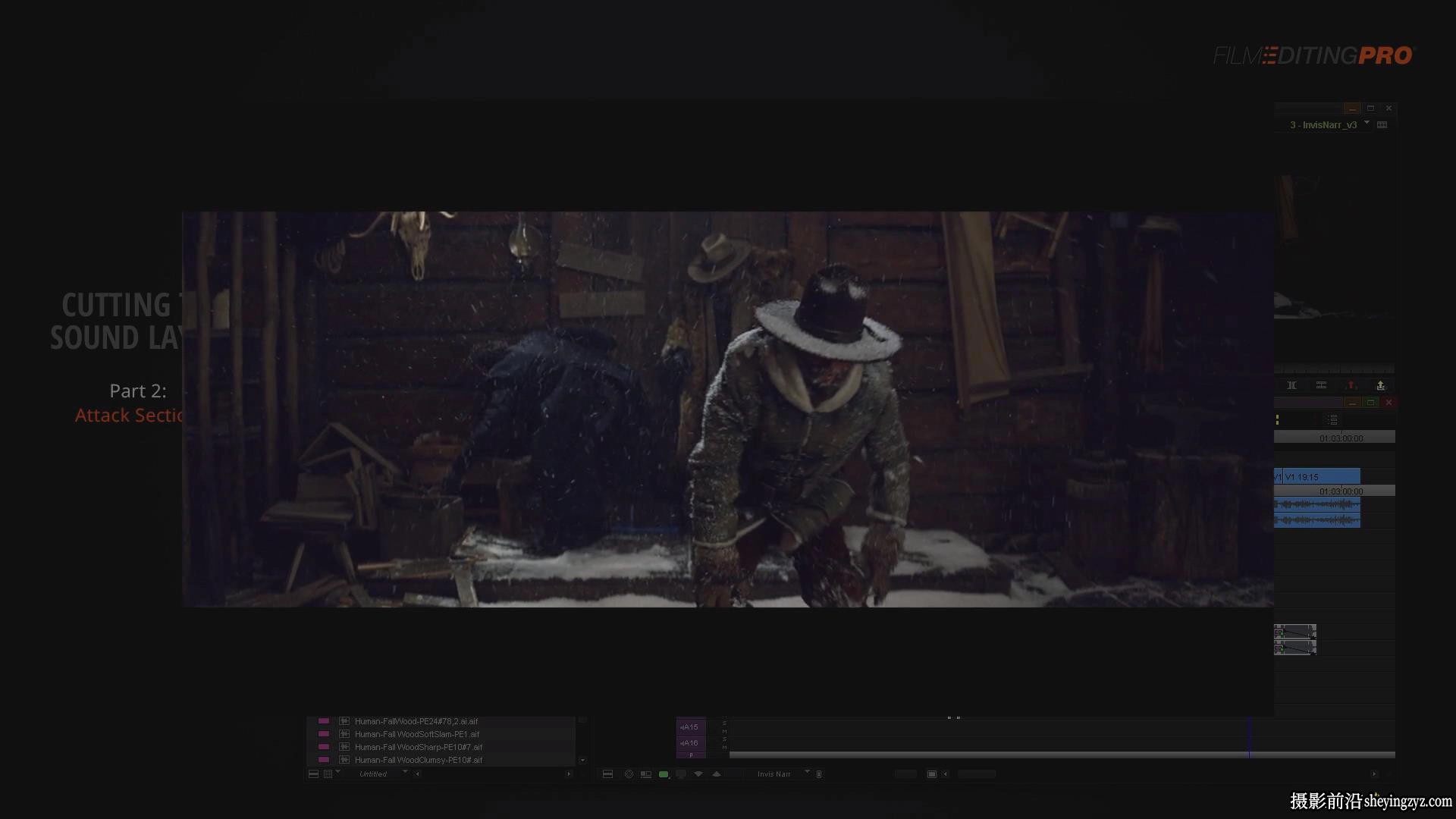The image size is (1456, 819).
Task: Open the bin Fast Menu icon
Action: point(313,774)
